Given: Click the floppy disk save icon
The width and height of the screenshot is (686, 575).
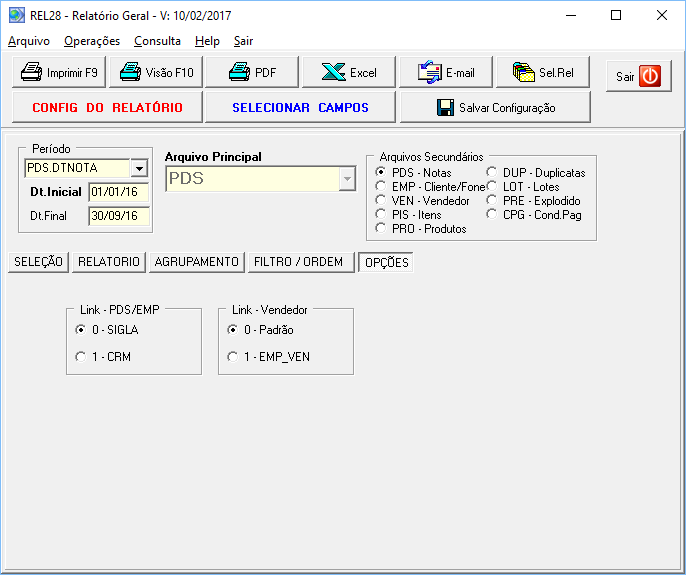Looking at the screenshot, I should coord(445,108).
